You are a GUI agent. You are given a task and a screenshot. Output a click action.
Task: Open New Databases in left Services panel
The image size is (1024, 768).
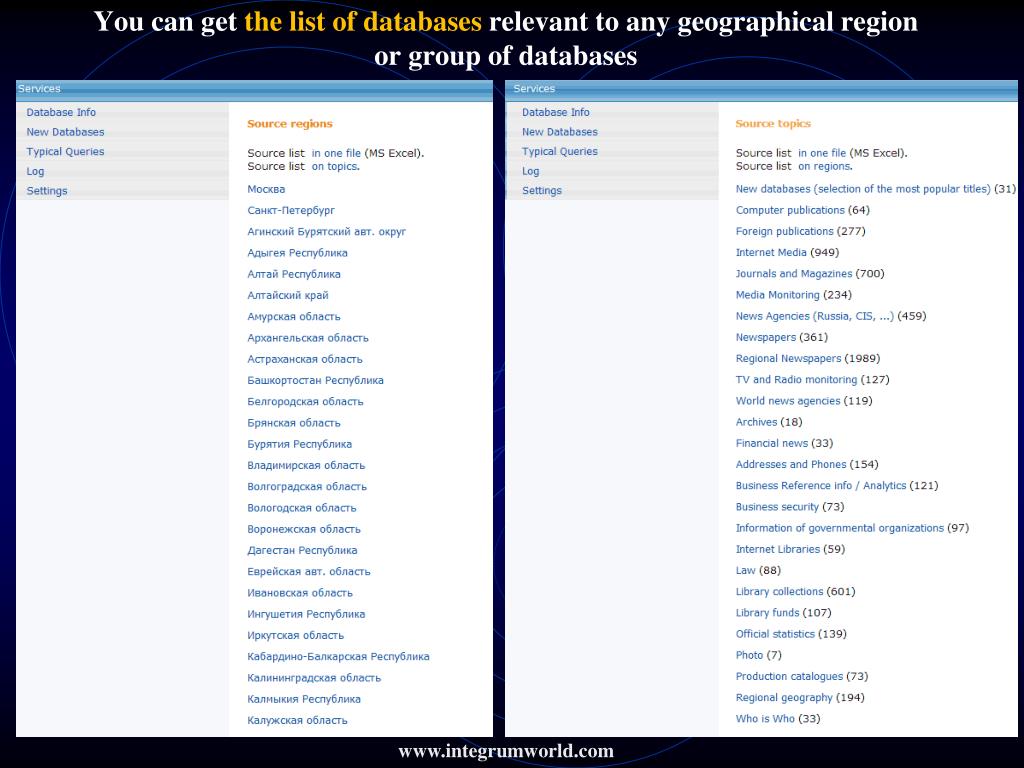65,132
